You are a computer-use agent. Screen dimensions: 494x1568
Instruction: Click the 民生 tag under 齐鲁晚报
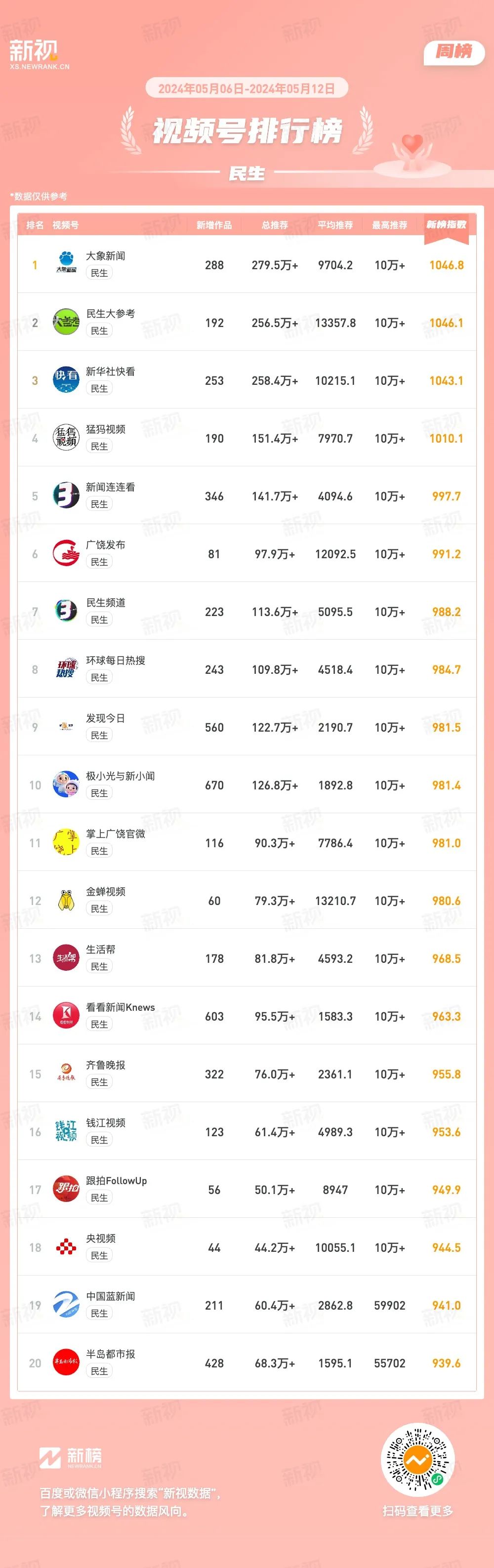[x=99, y=1082]
